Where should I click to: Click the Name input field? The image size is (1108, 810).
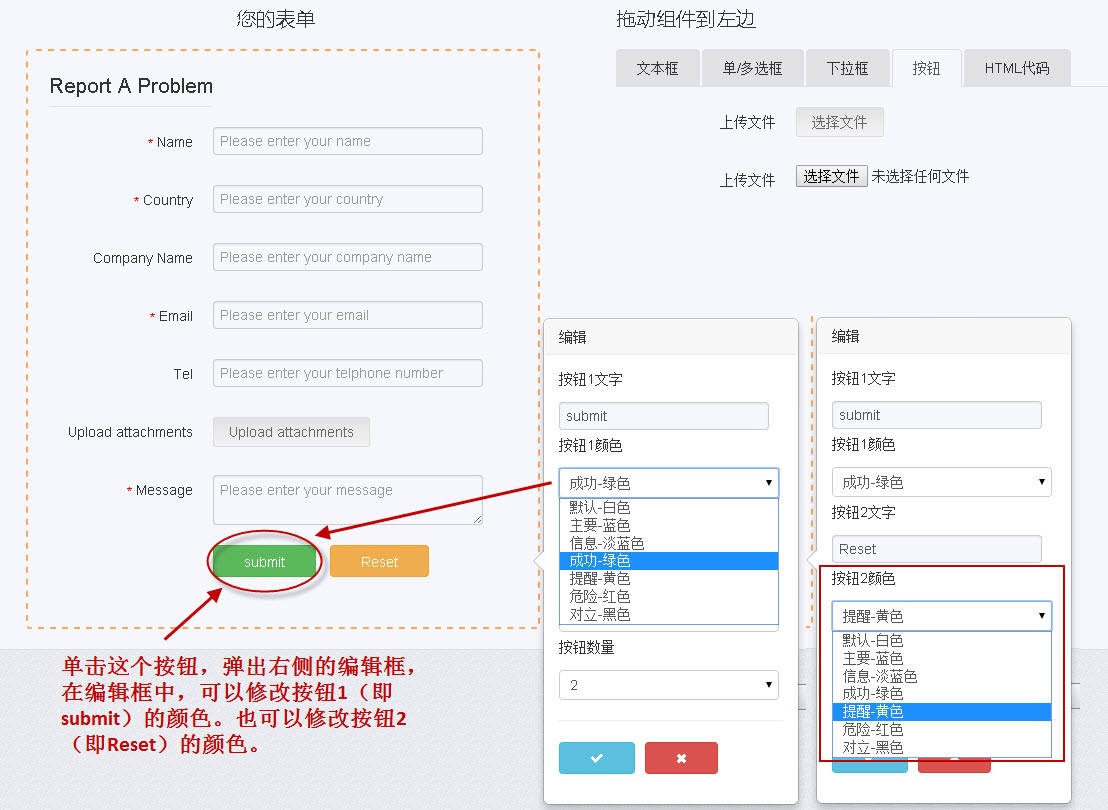[x=347, y=141]
